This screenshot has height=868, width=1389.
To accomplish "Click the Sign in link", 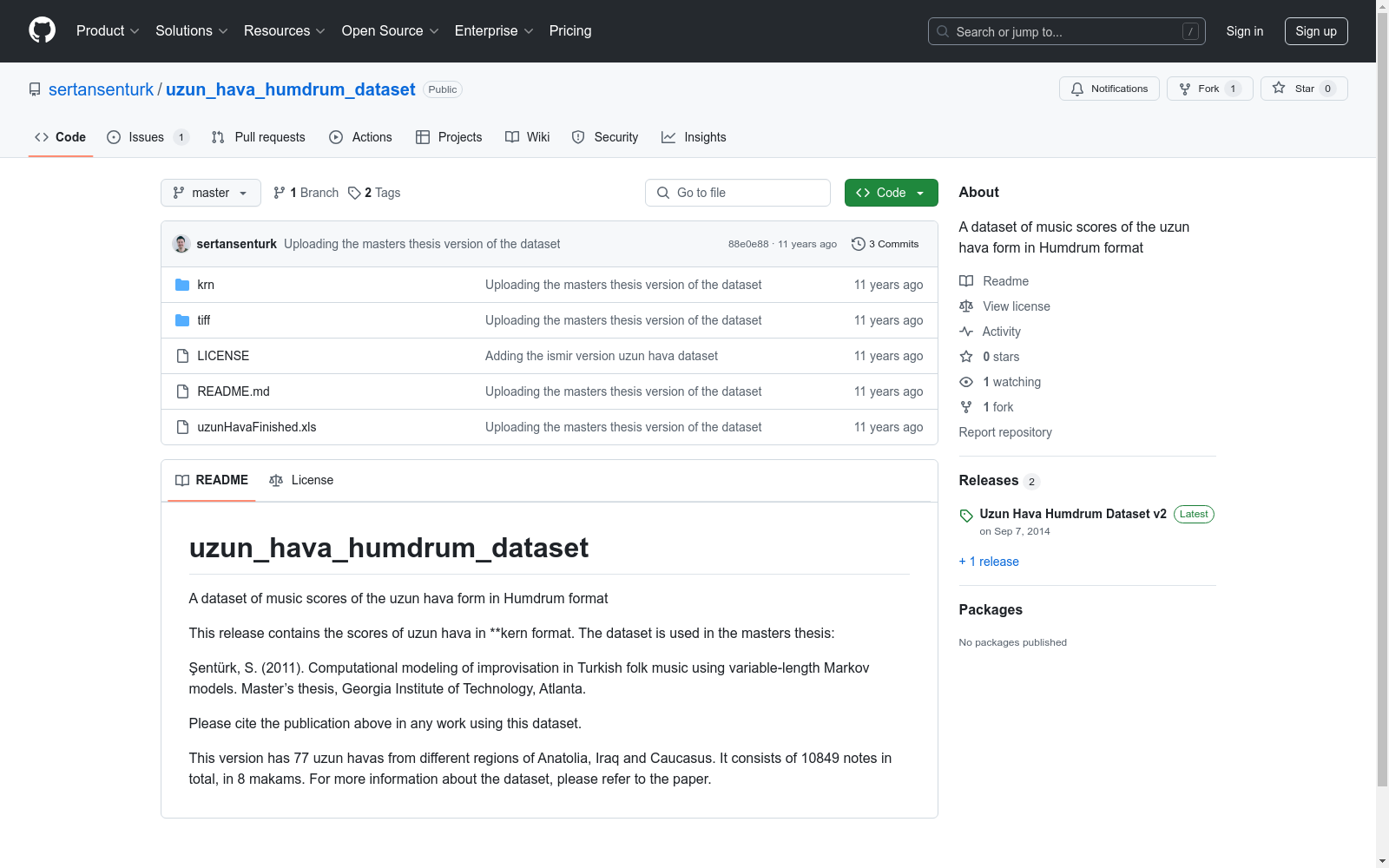I will (x=1245, y=31).
